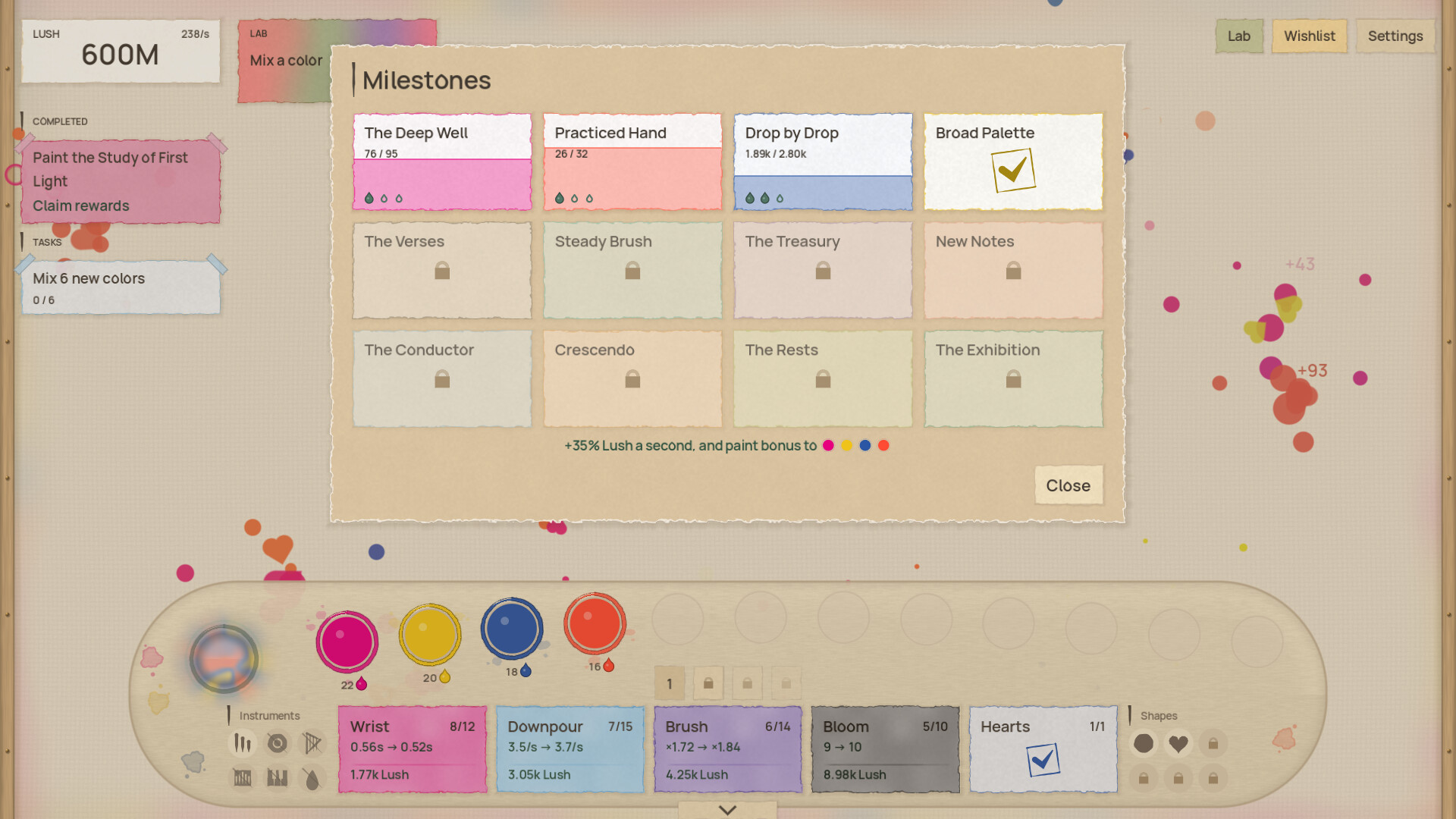Click the blue paint pot
This screenshot has width=1456, height=819.
point(512,629)
